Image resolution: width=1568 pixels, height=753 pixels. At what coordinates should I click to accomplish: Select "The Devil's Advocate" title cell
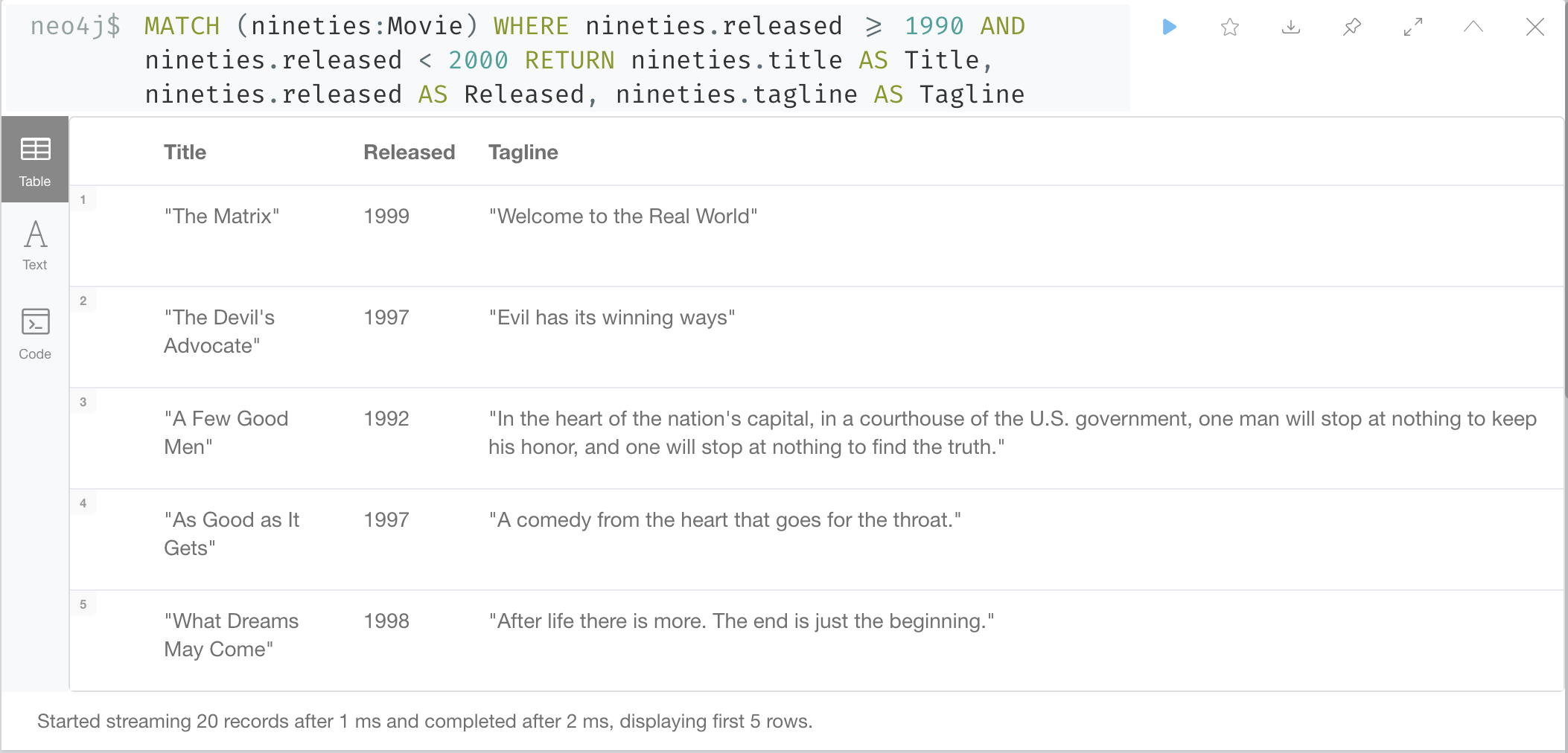pyautogui.click(x=219, y=331)
